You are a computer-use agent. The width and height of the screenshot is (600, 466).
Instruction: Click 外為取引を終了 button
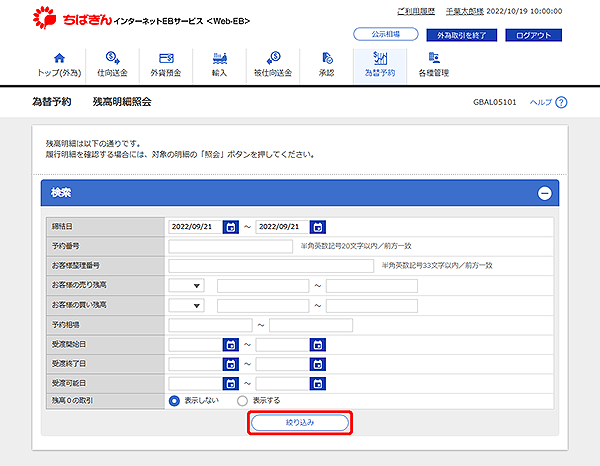tap(461, 35)
